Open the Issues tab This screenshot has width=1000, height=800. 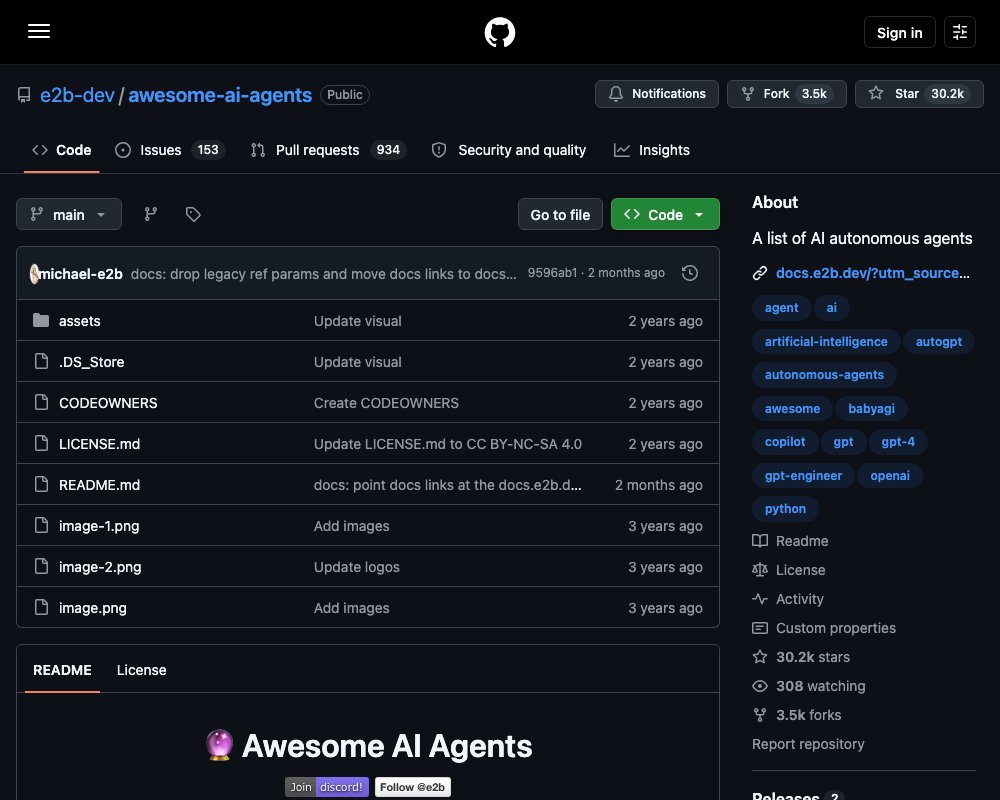pos(169,150)
